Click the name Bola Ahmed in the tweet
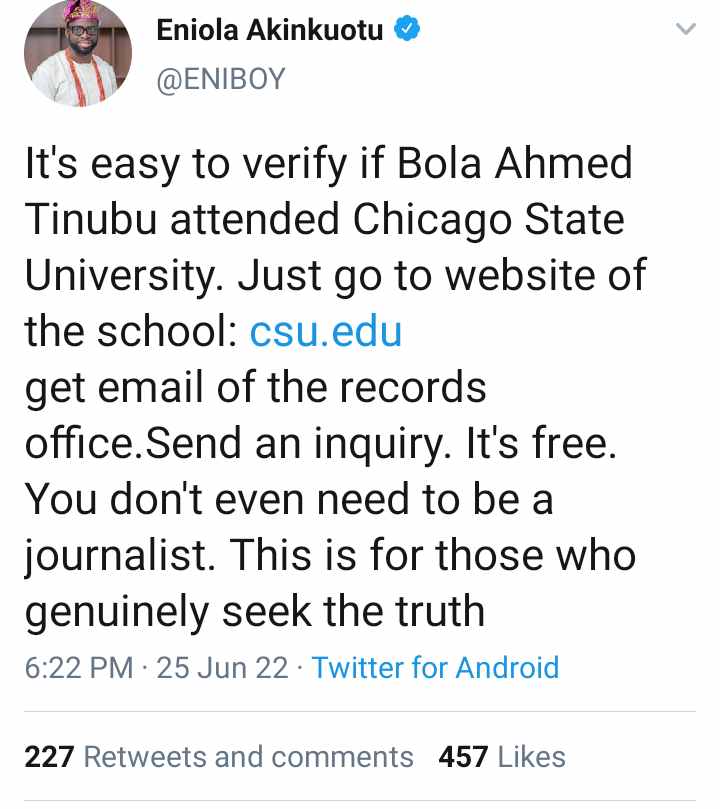720x809 pixels. 515,164
